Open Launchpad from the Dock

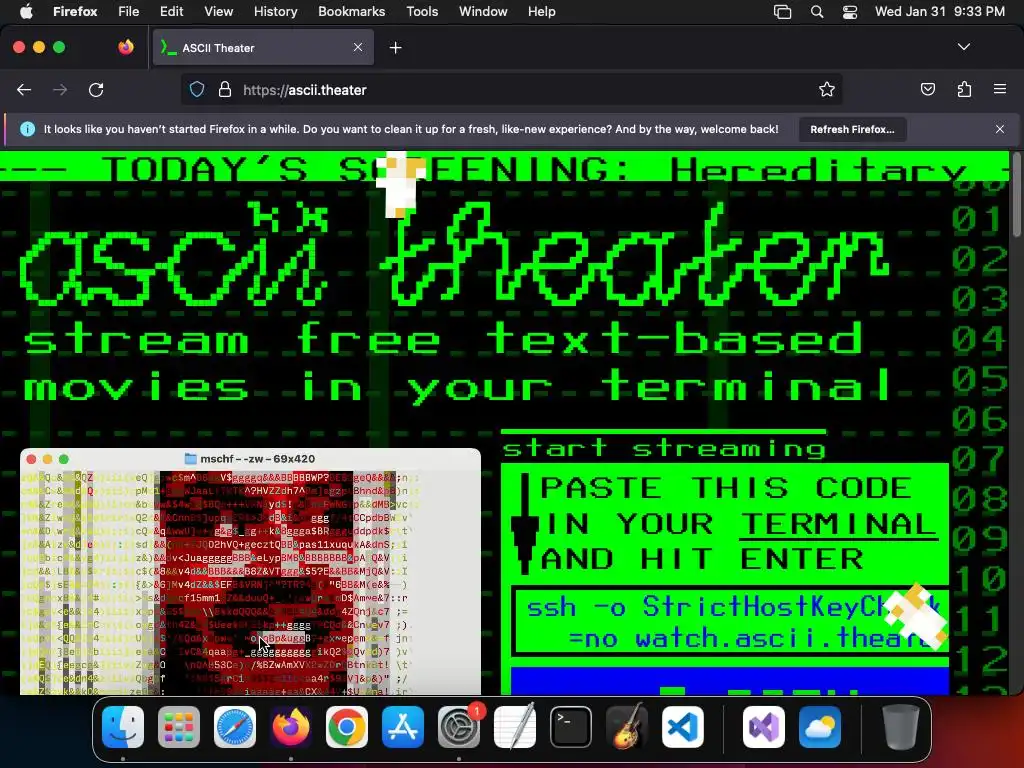[179, 727]
